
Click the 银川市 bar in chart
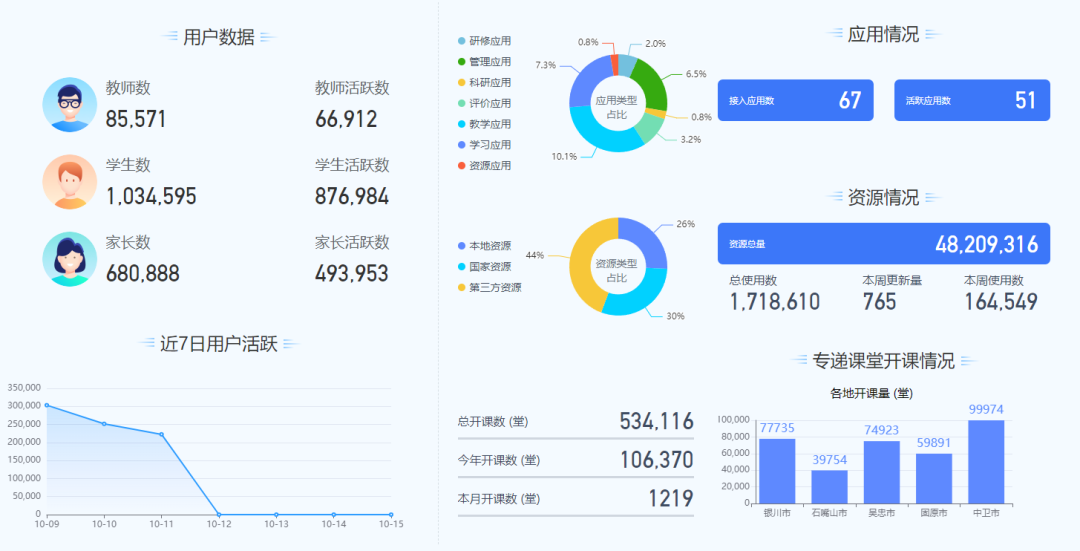tap(777, 470)
